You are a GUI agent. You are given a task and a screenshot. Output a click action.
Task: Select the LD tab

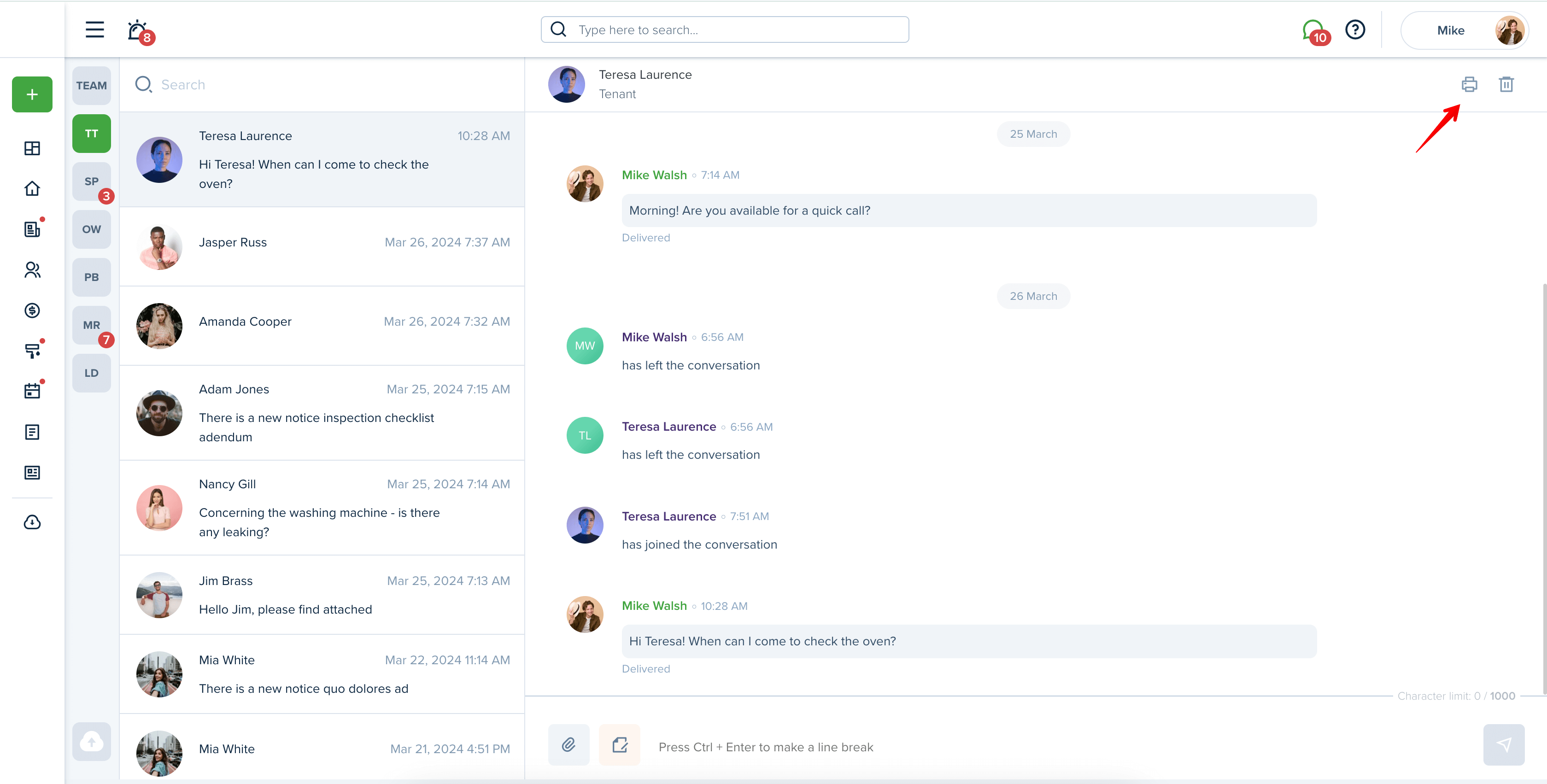(91, 374)
